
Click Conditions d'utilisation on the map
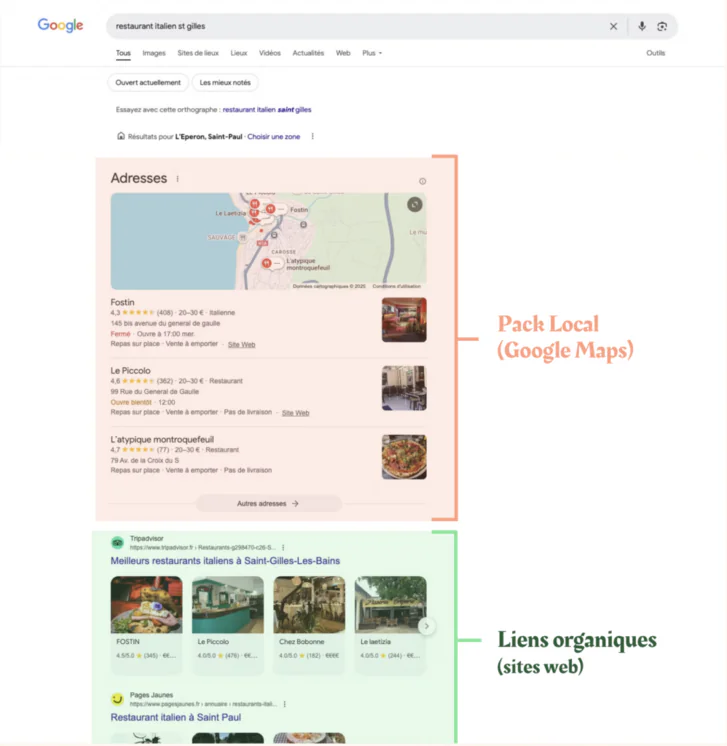click(397, 286)
